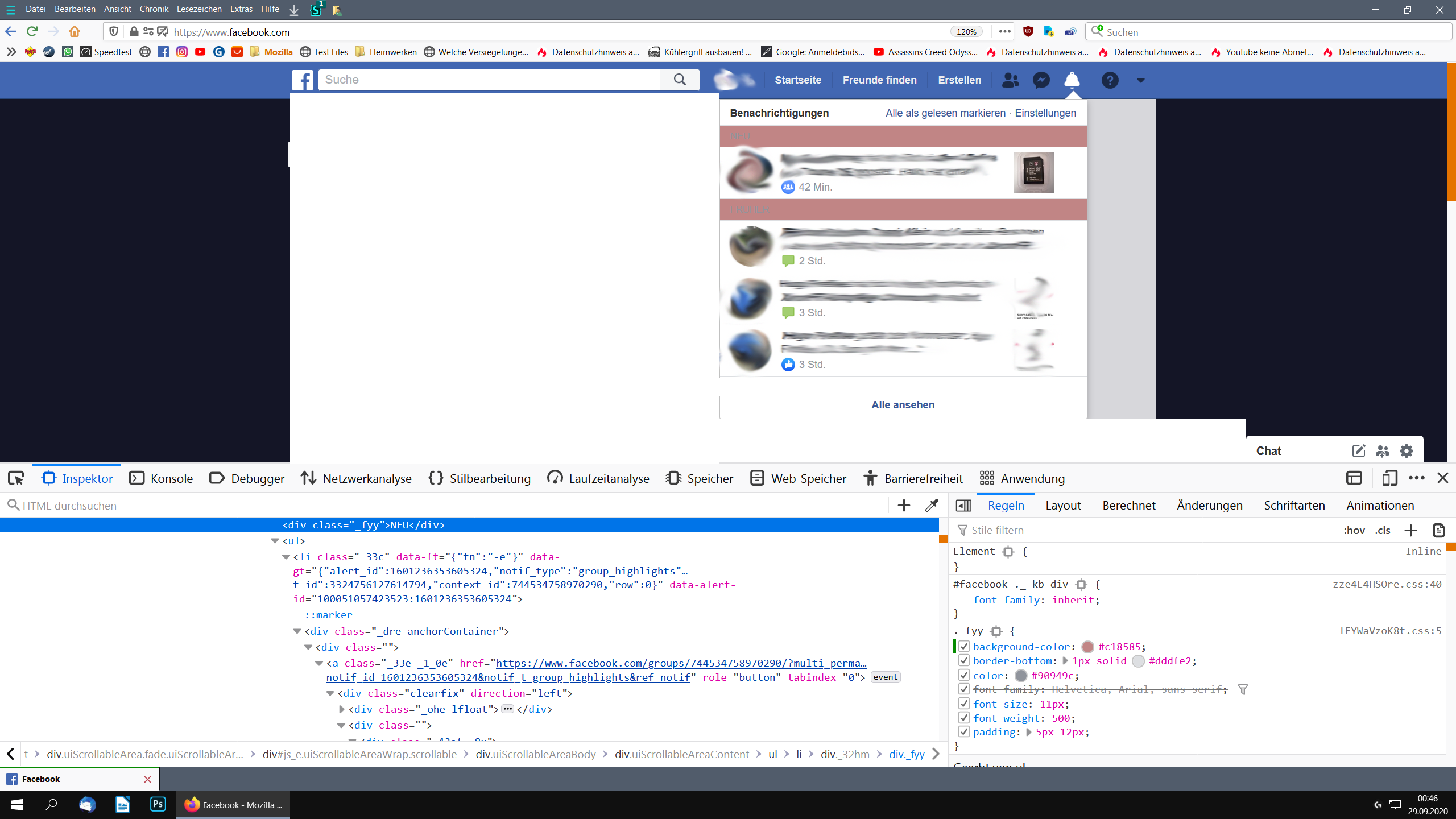The width and height of the screenshot is (1456, 819).
Task: Disable the background-color rule checkbox
Action: pyautogui.click(x=964, y=647)
